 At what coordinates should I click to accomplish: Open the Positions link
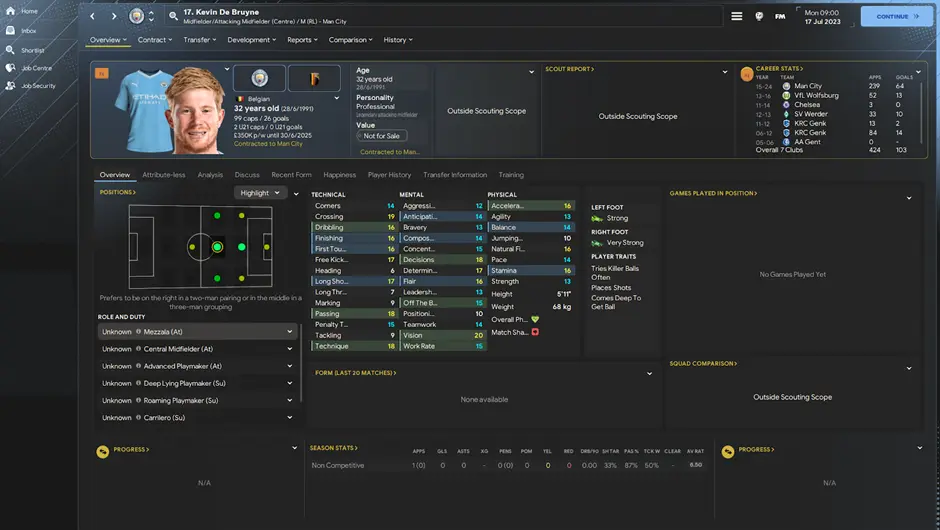118,192
